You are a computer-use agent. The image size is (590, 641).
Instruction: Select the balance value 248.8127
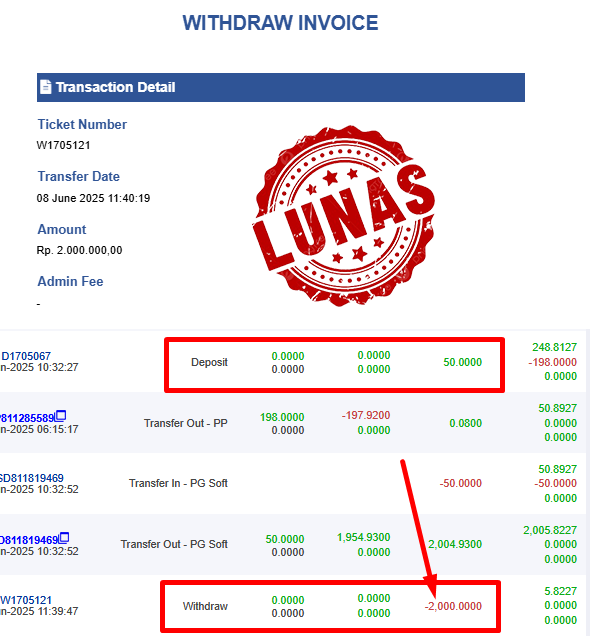pyautogui.click(x=554, y=347)
